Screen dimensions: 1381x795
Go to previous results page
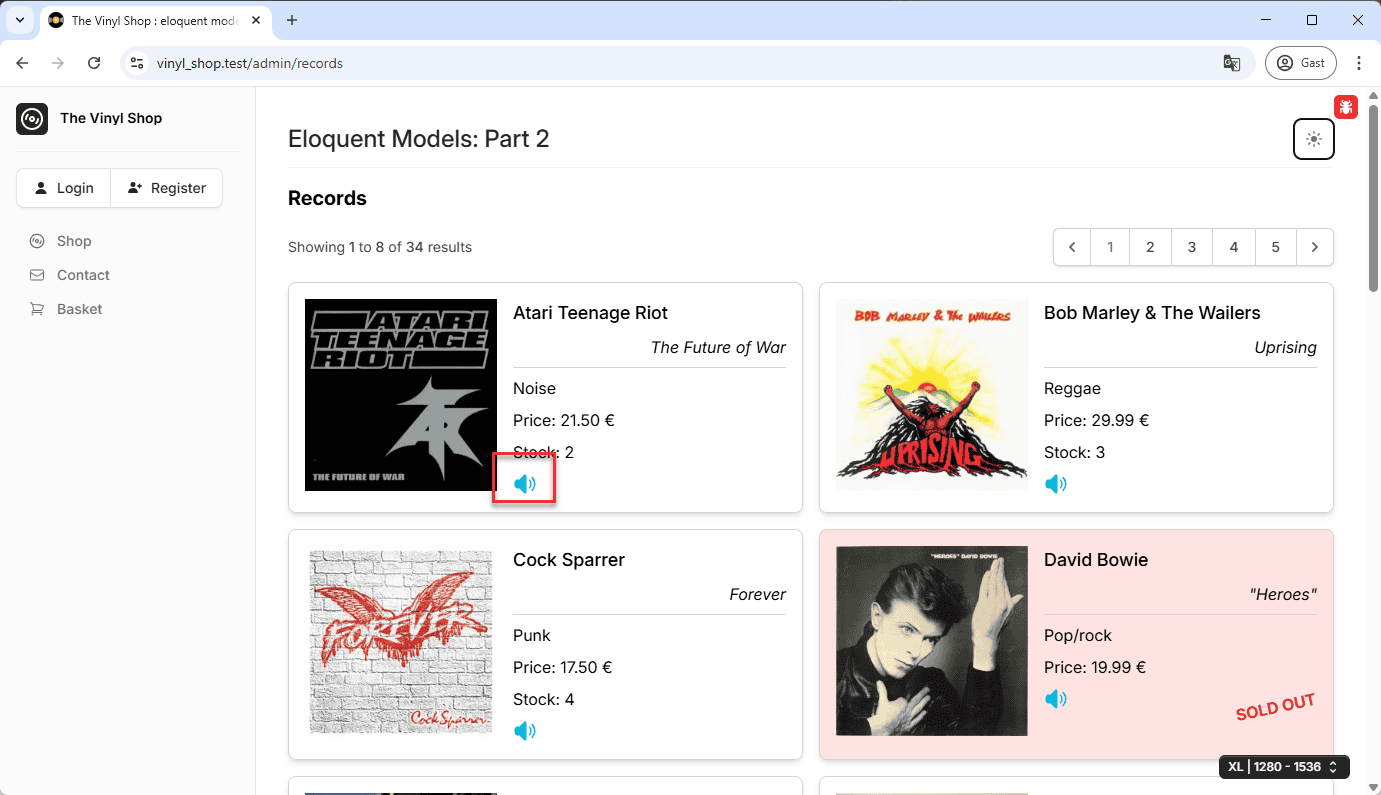point(1072,247)
